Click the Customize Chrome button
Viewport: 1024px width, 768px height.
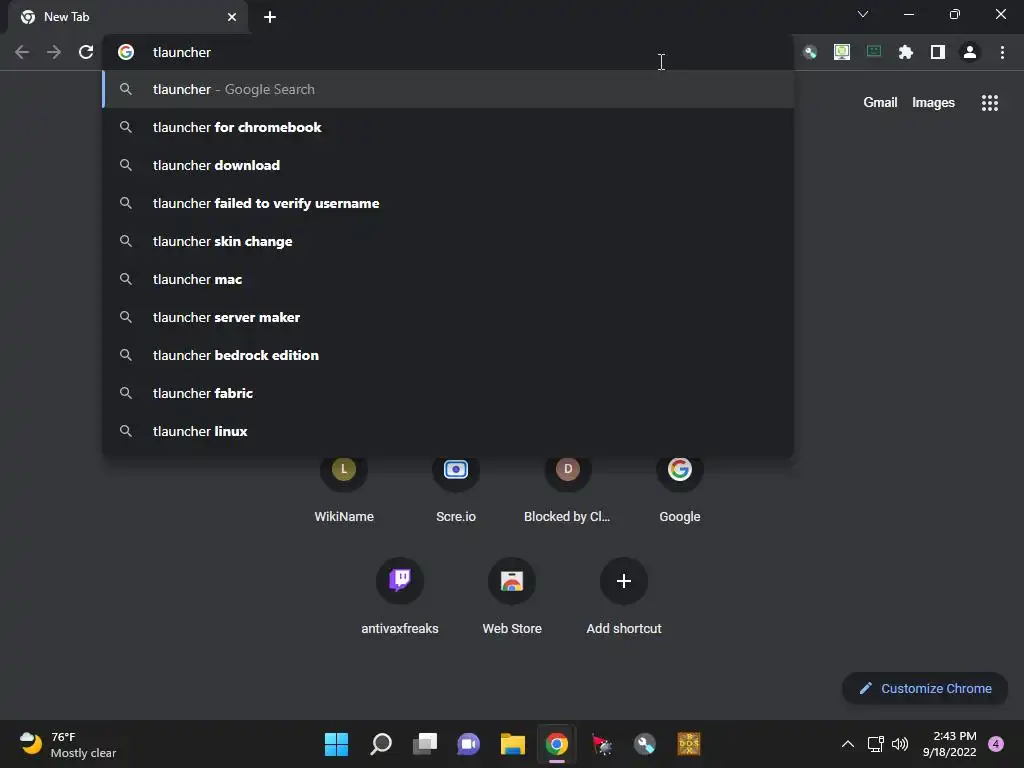pos(925,688)
